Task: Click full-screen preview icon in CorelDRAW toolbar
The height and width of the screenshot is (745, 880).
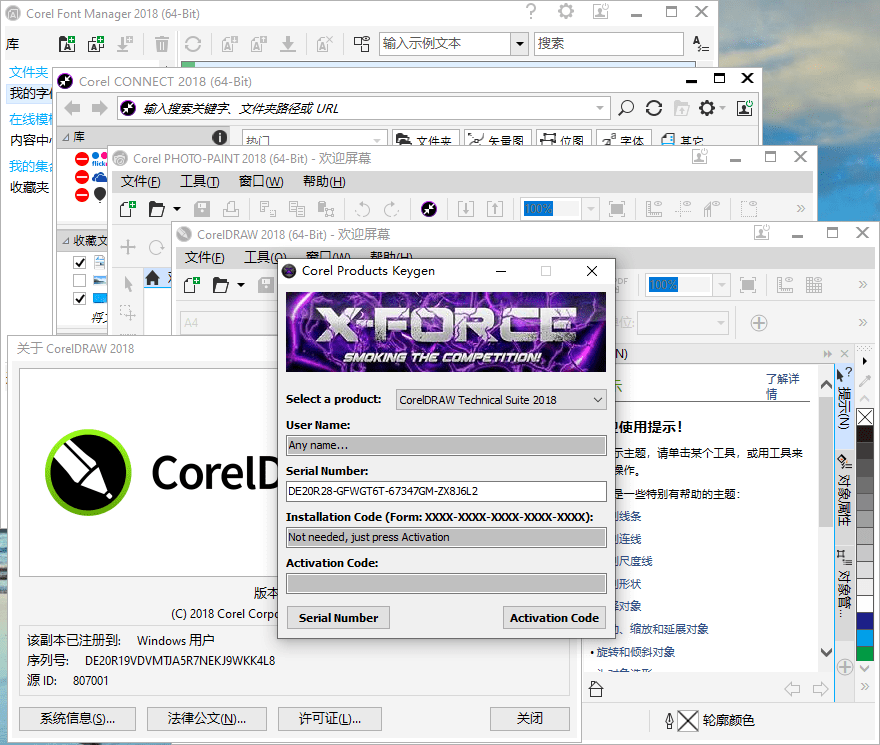Action: tap(748, 285)
